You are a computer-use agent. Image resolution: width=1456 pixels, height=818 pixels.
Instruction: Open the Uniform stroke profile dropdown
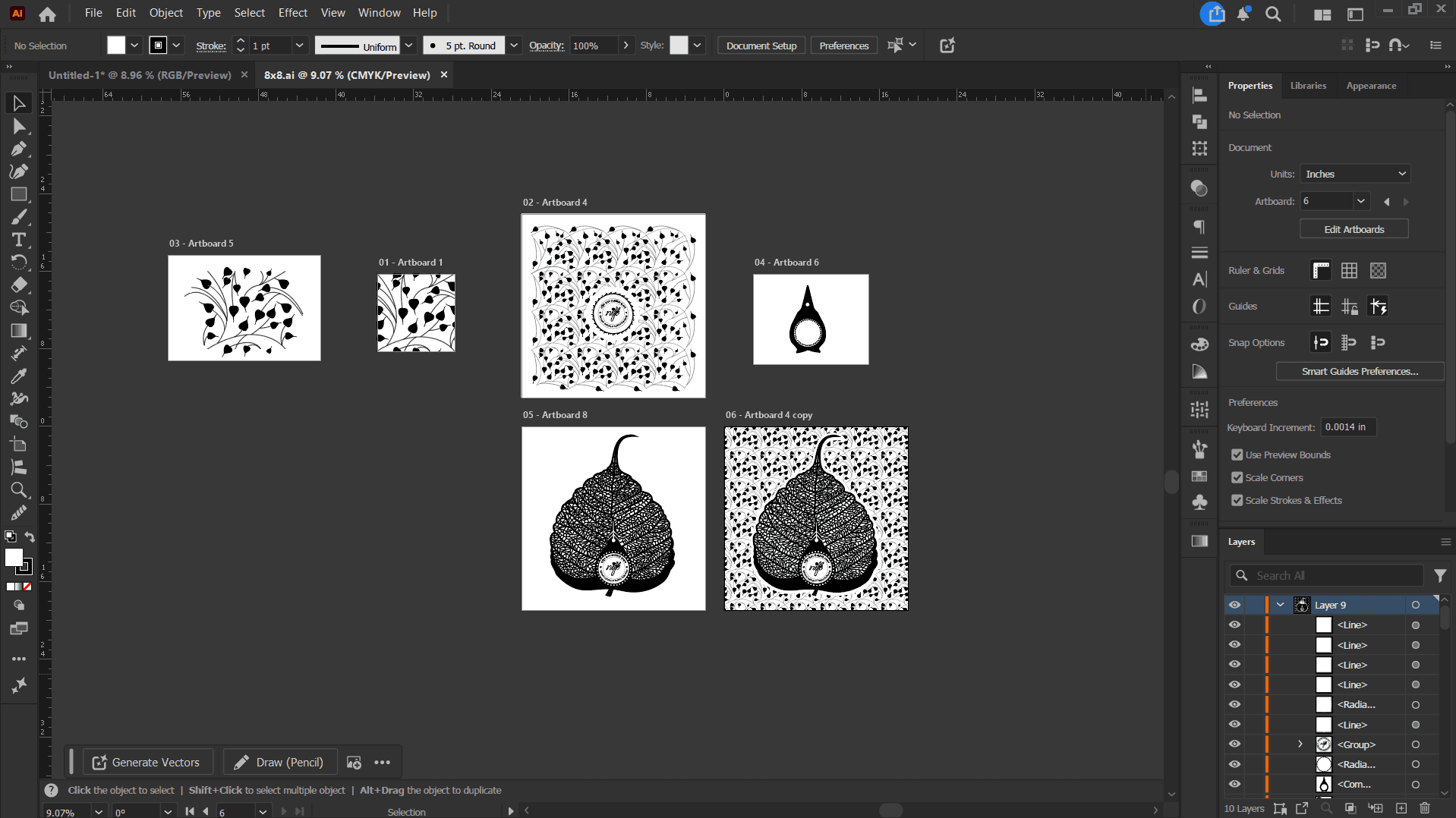coord(408,46)
